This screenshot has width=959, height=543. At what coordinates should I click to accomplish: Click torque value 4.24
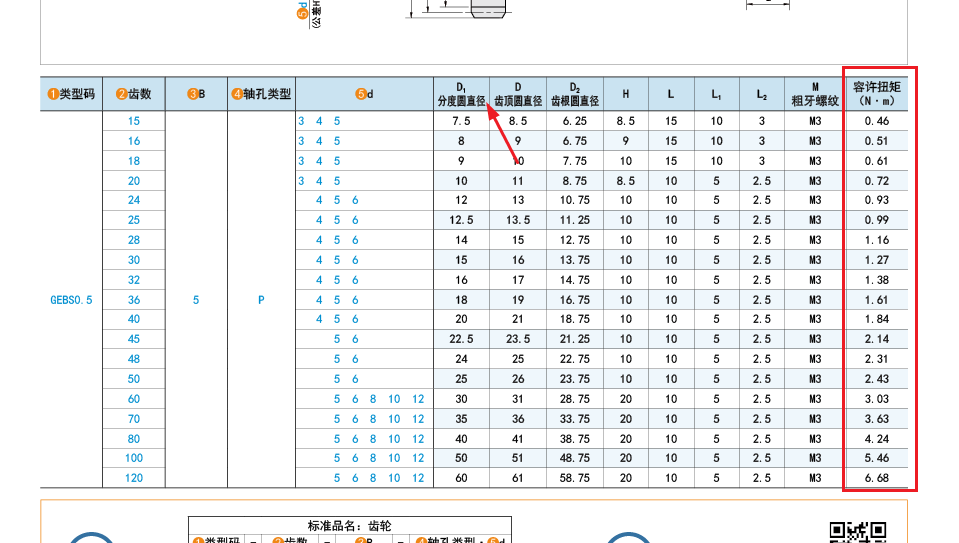877,439
